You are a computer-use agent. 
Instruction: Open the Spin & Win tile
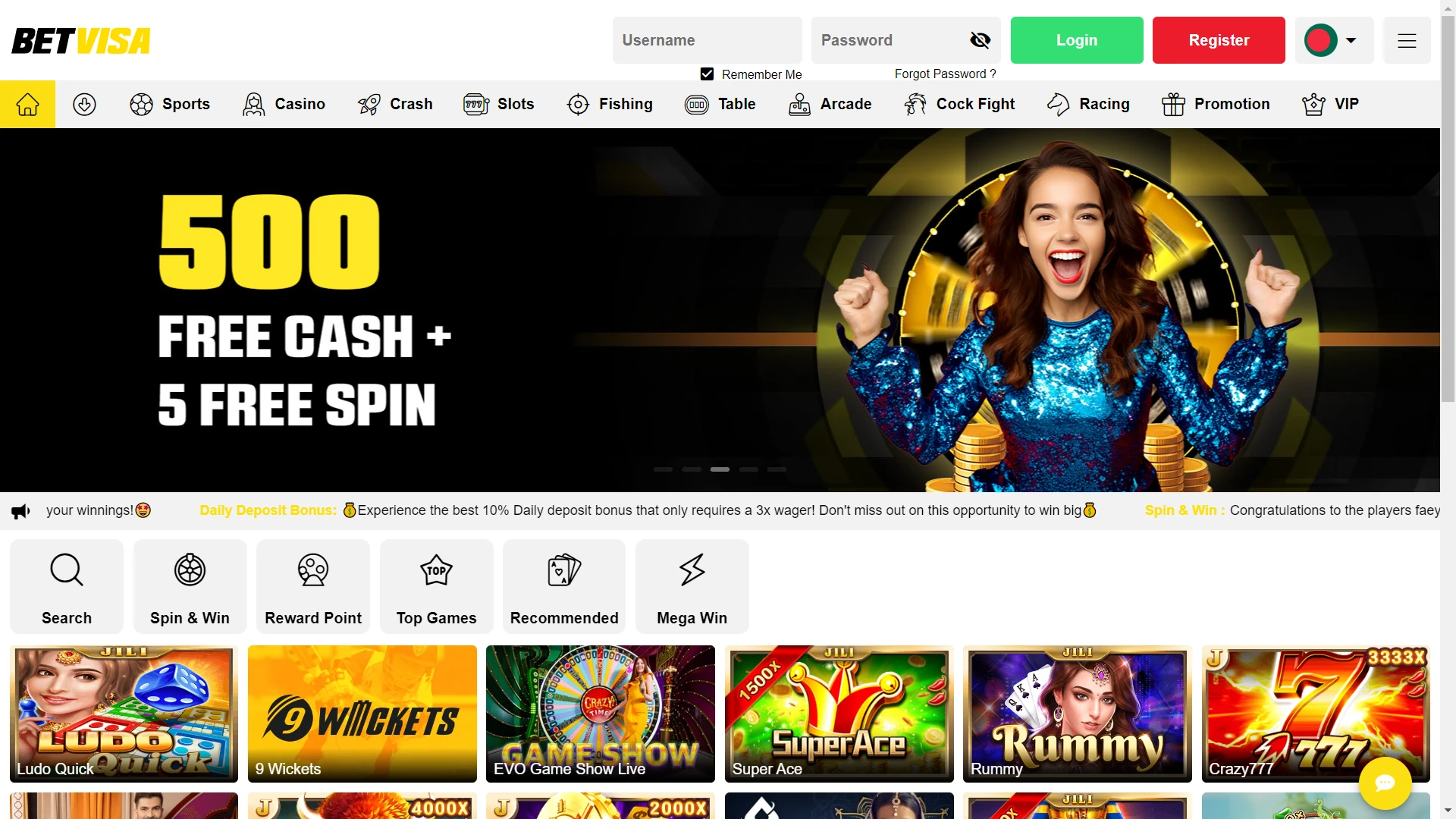coord(190,586)
